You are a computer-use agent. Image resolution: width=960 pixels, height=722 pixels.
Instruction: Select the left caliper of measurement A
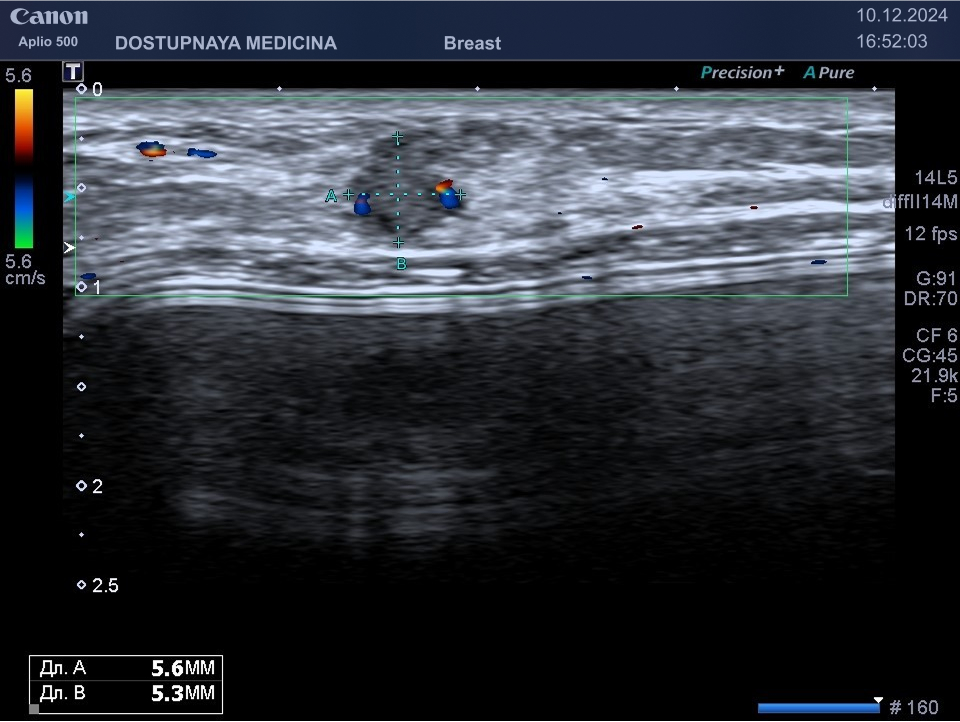point(348,194)
